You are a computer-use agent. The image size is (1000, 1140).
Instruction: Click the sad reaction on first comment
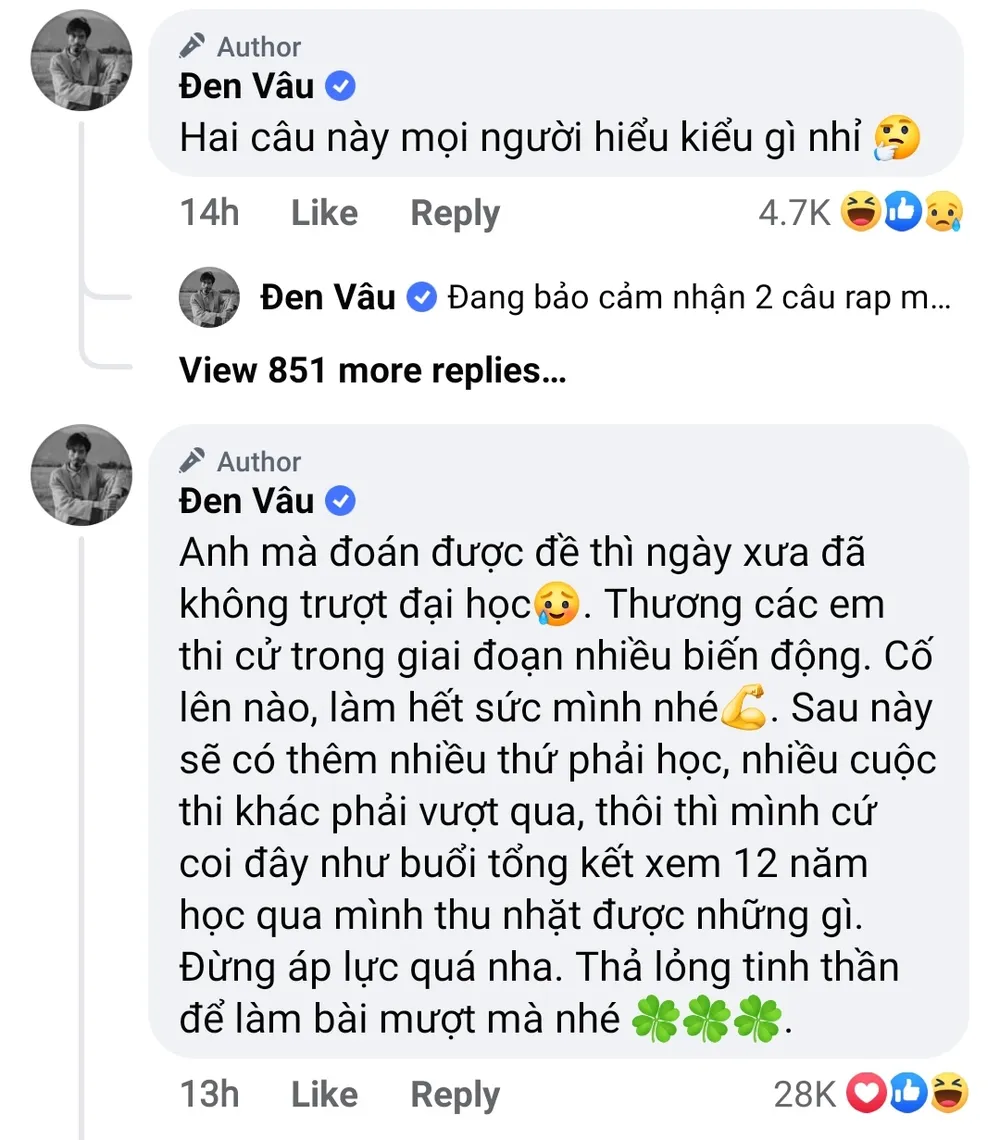944,213
